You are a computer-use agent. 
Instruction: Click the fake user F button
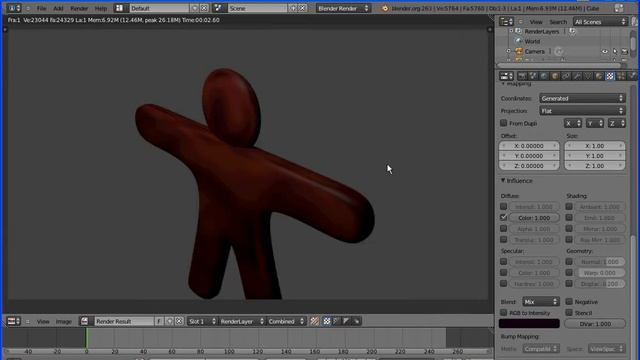pos(159,322)
